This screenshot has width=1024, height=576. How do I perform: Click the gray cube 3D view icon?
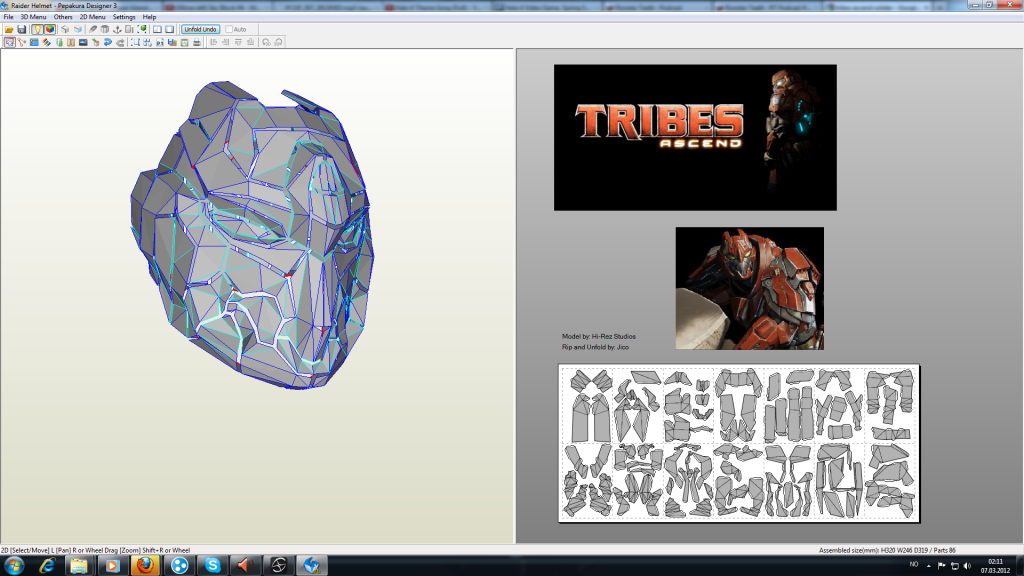coord(65,29)
